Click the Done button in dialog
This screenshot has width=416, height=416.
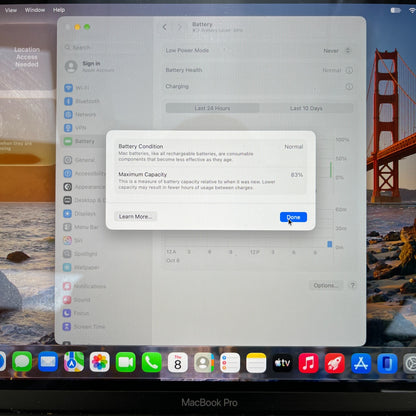pyautogui.click(x=293, y=217)
